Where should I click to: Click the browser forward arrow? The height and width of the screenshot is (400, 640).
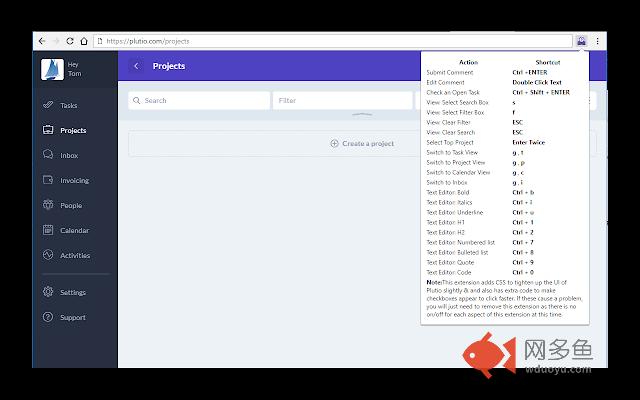click(56, 41)
